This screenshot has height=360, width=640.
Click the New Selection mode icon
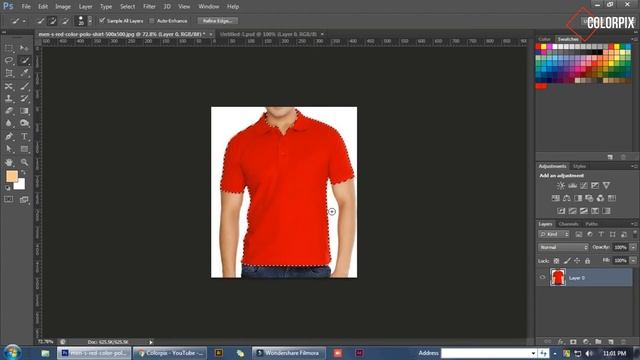pos(40,21)
